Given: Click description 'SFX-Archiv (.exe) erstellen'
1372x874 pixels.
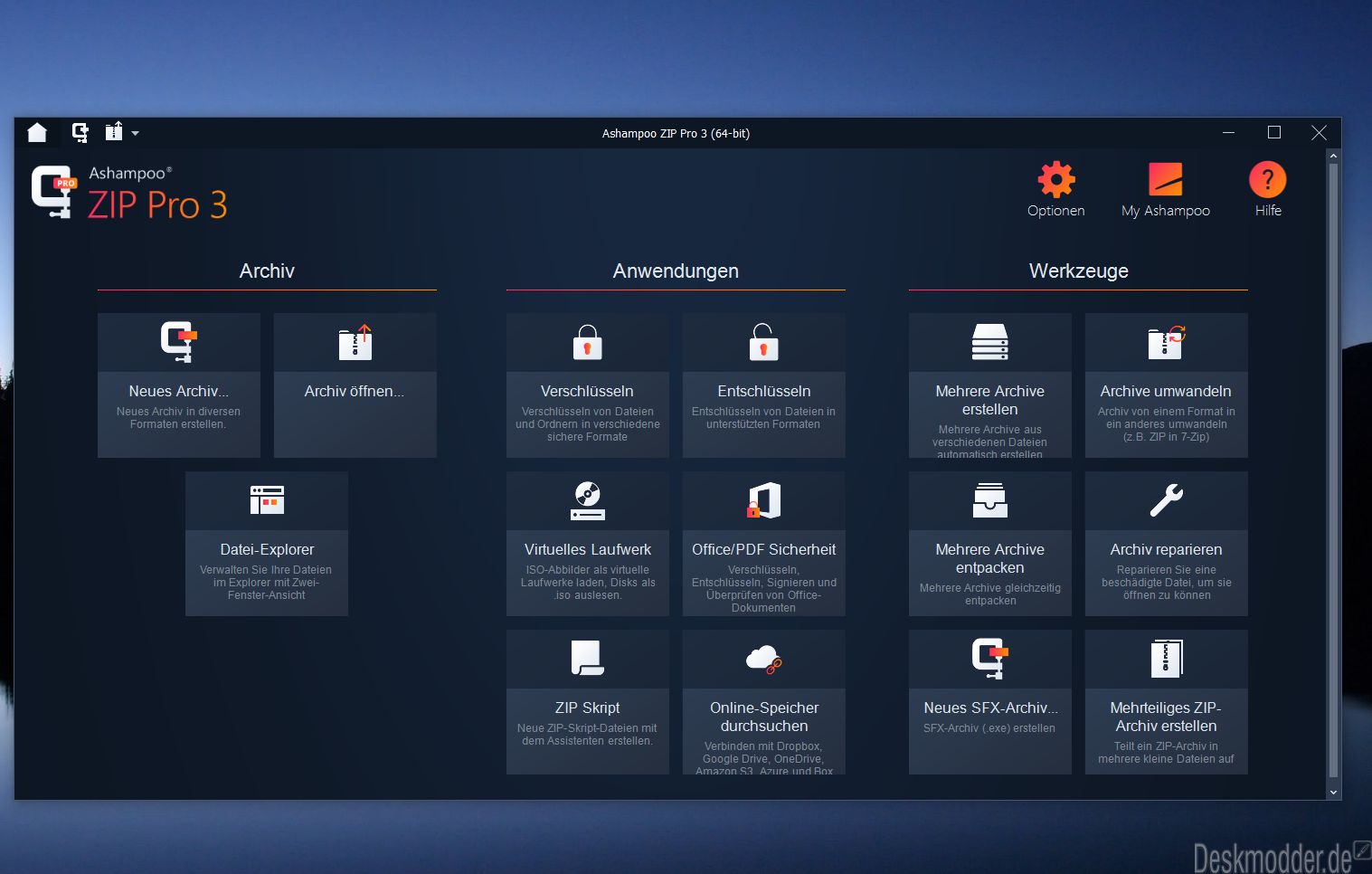Looking at the screenshot, I should (x=989, y=728).
